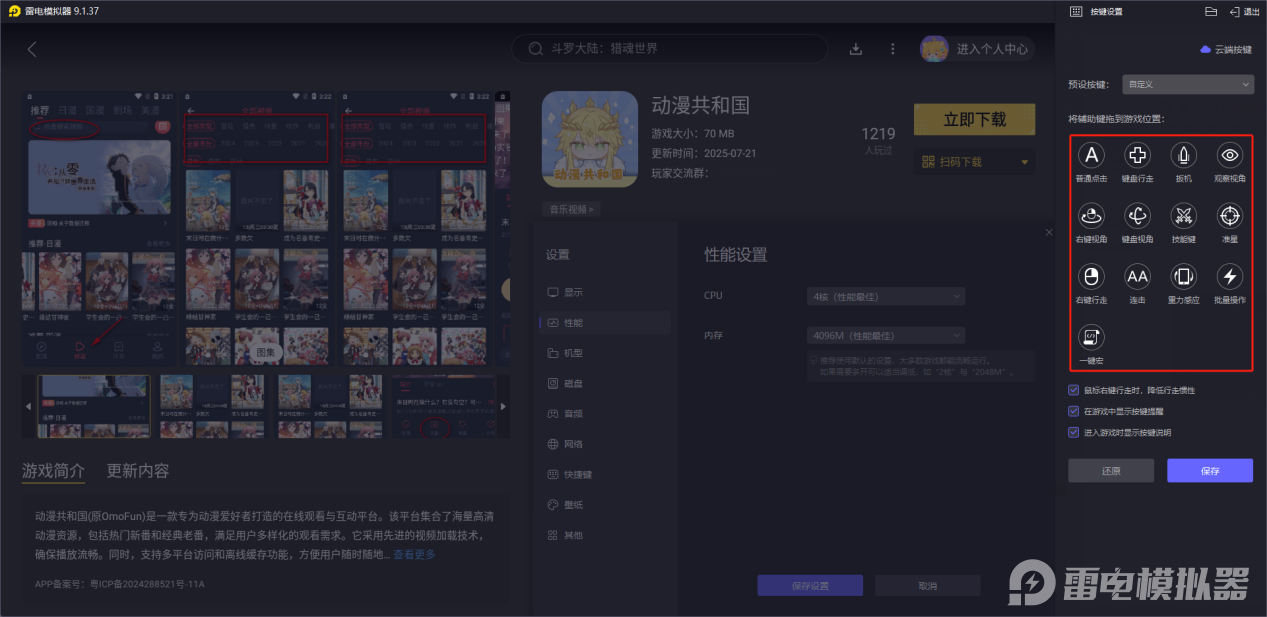Image resolution: width=1267 pixels, height=617 pixels.
Task: Open the 预设按键 preset dropdown
Action: (1187, 84)
